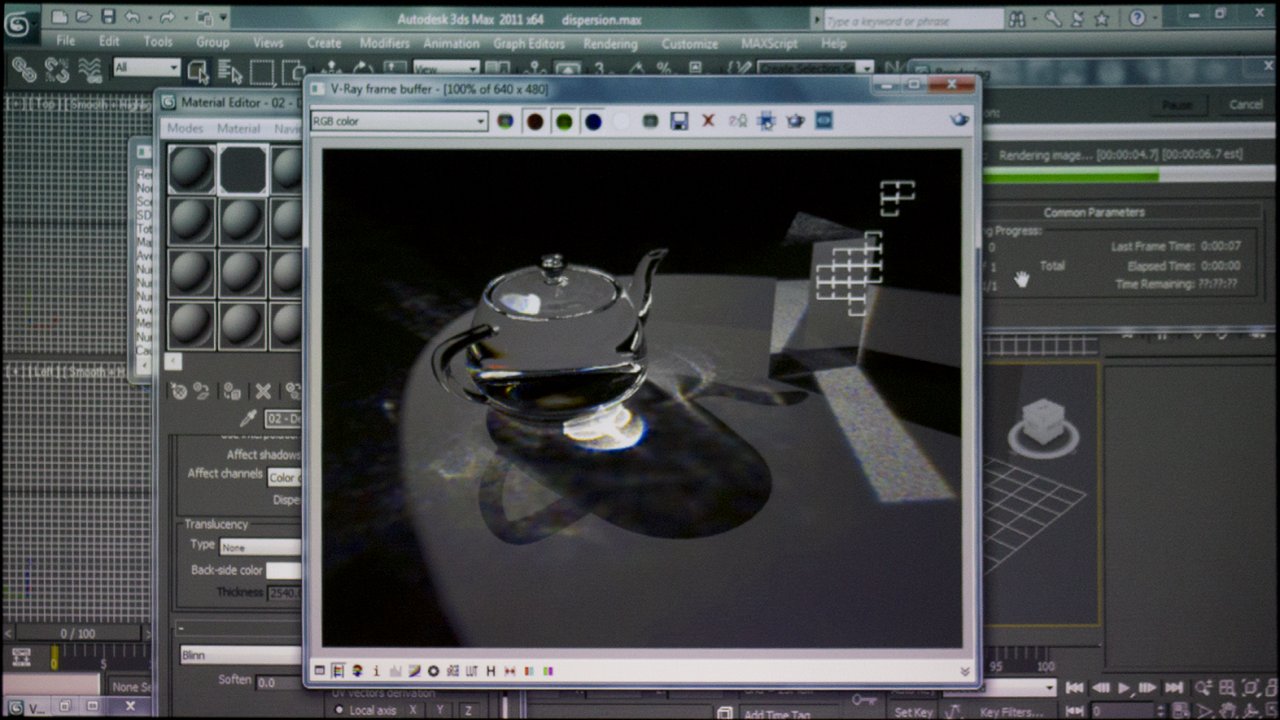Click Key Filters button
The height and width of the screenshot is (720, 1280).
pos(1011,712)
